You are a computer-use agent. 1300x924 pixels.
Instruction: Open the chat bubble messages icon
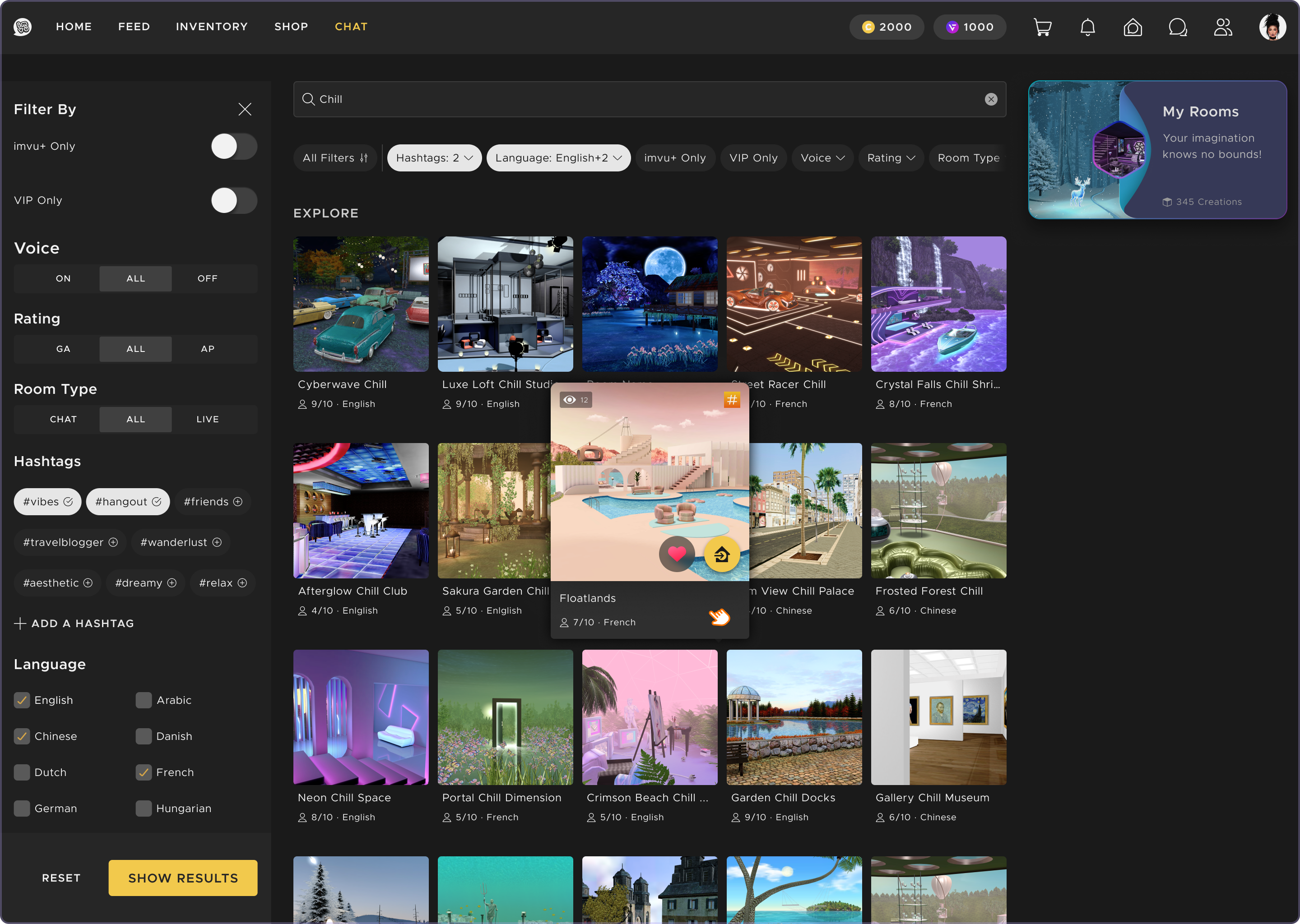tap(1178, 28)
